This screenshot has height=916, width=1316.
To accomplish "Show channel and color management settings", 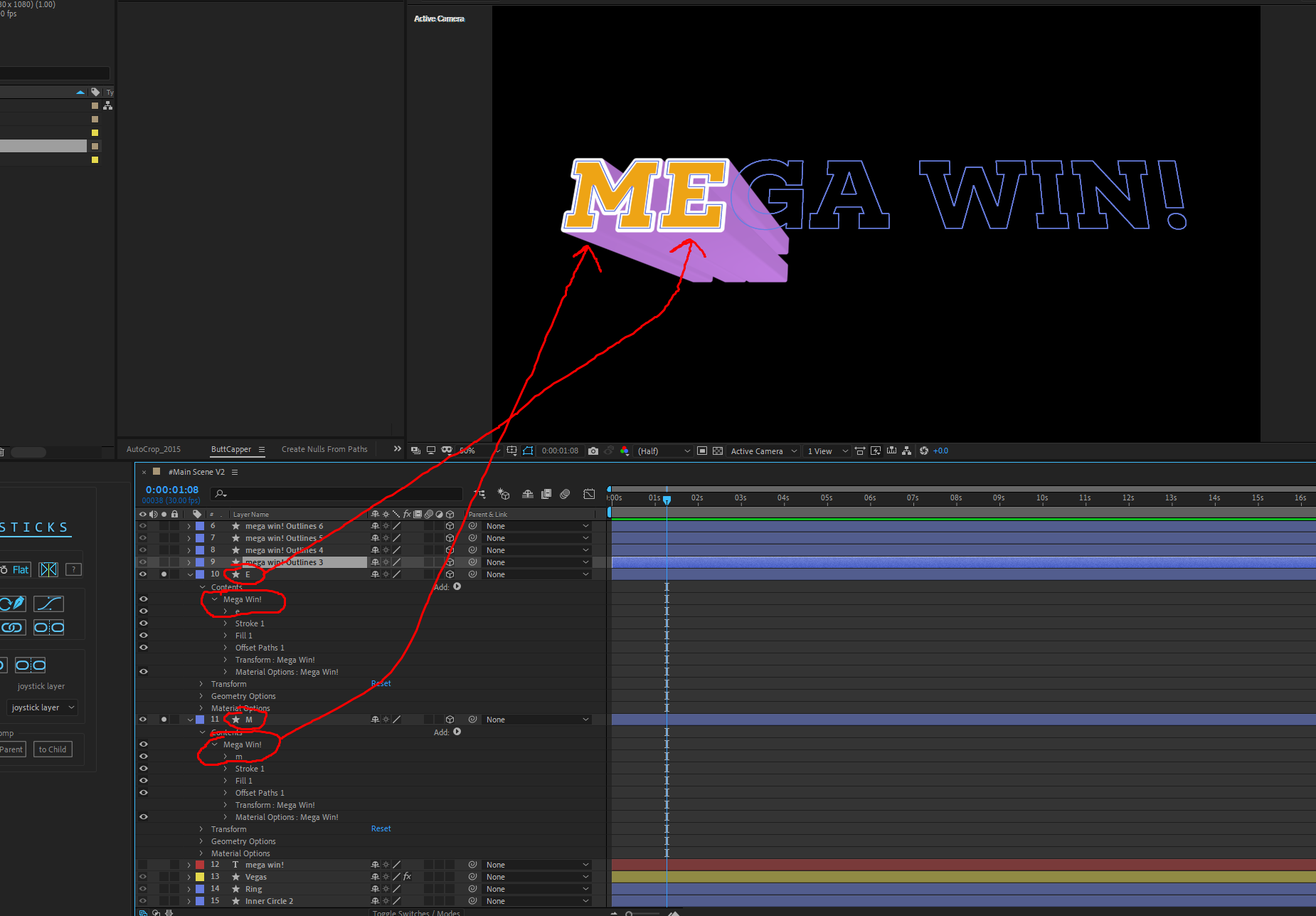I will (625, 451).
